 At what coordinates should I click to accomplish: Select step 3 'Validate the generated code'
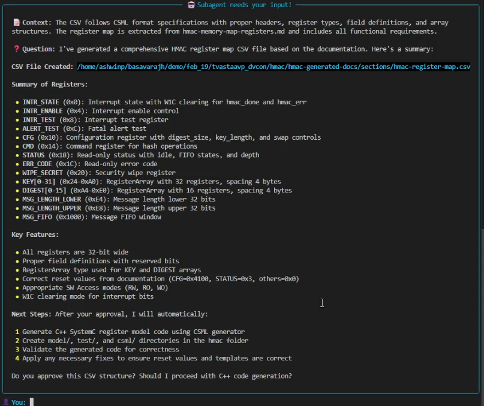[101, 349]
